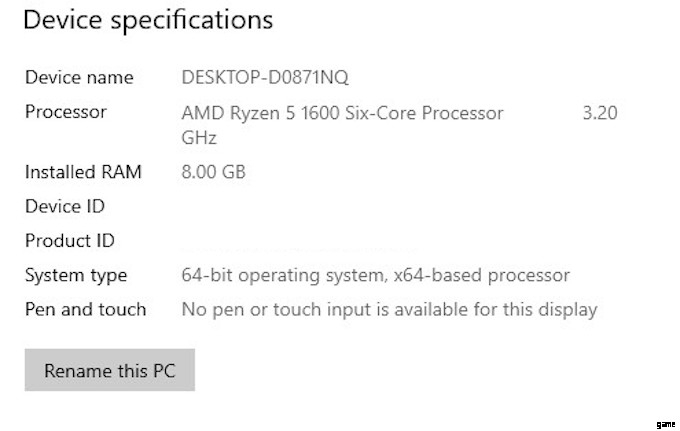Click the Pen and touch label
Screen dimensions: 680x431
(x=85, y=309)
